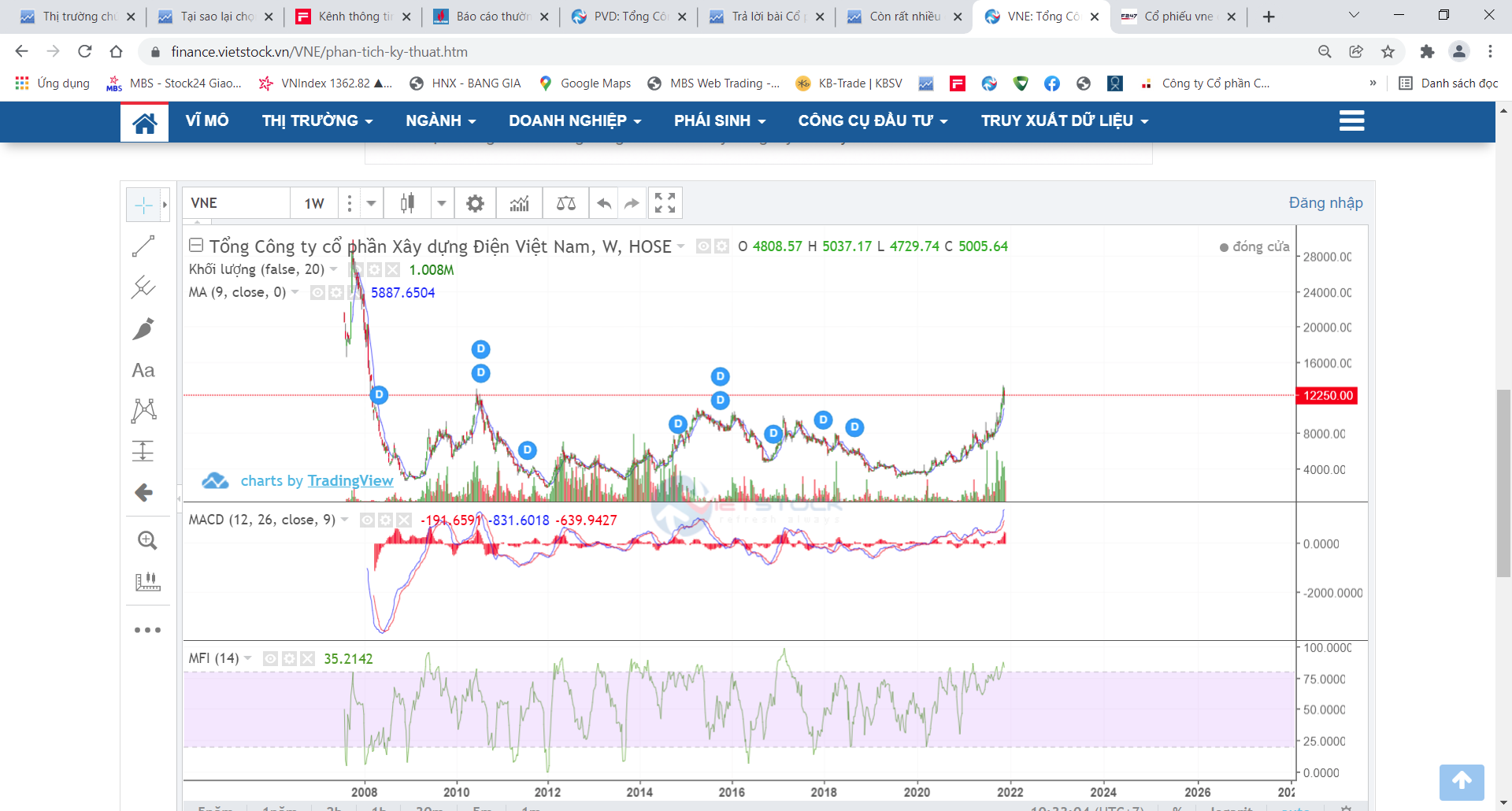This screenshot has width=1512, height=811.
Task: Open the DOANH NGHIỆP menu
Action: [x=575, y=120]
